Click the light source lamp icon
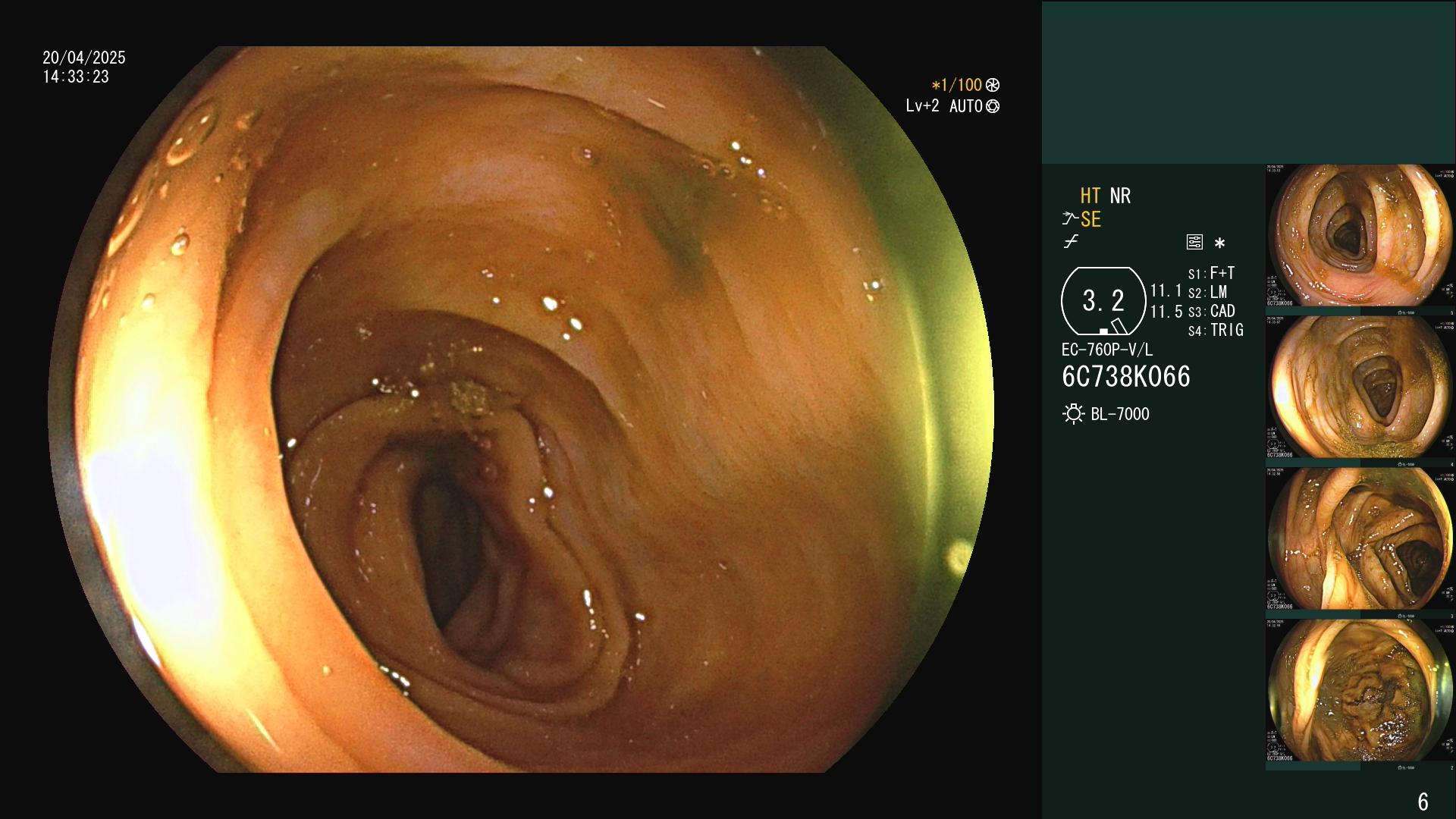This screenshot has height=819, width=1456. 1073,414
